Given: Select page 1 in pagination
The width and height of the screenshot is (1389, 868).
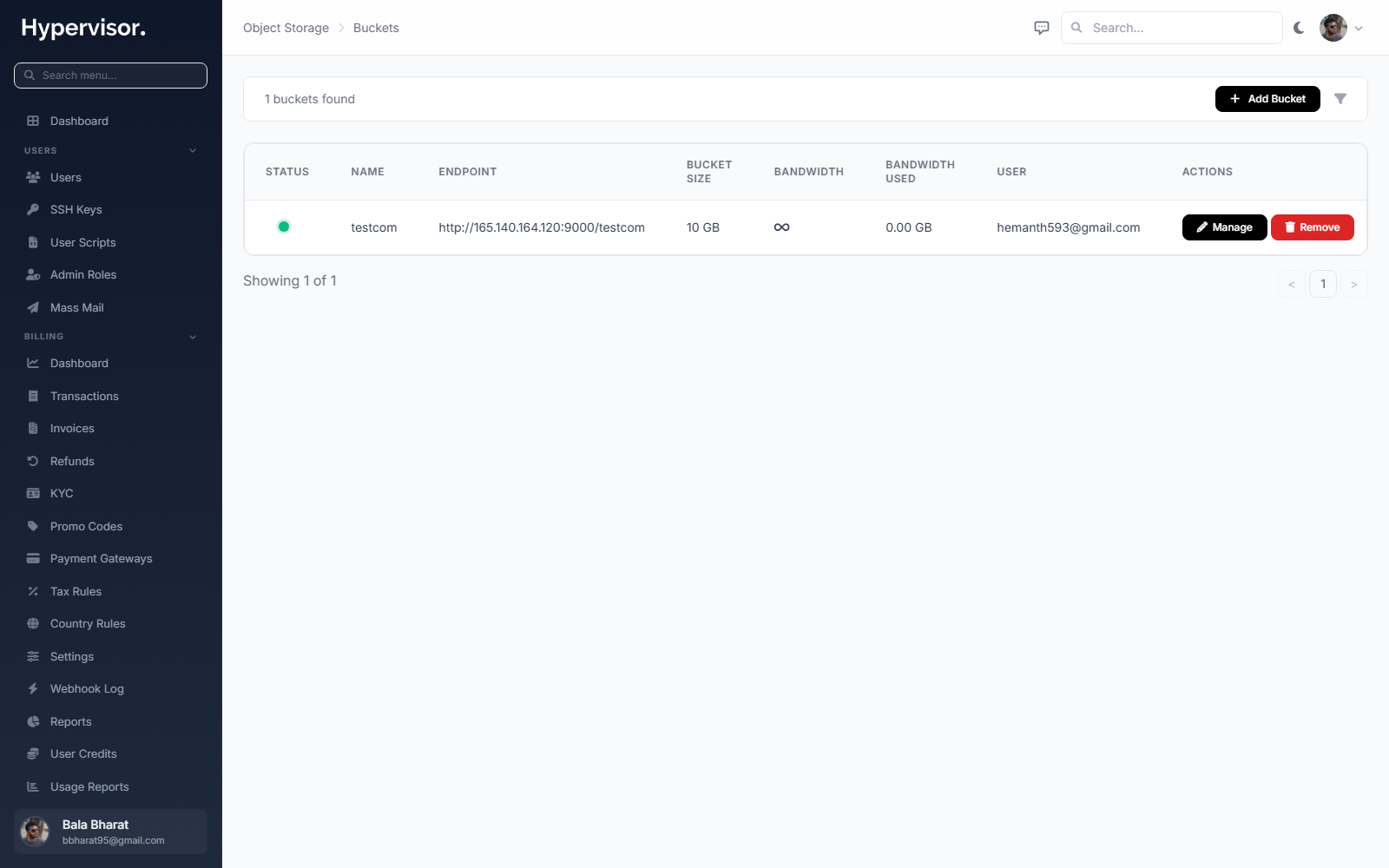Looking at the screenshot, I should [x=1323, y=284].
